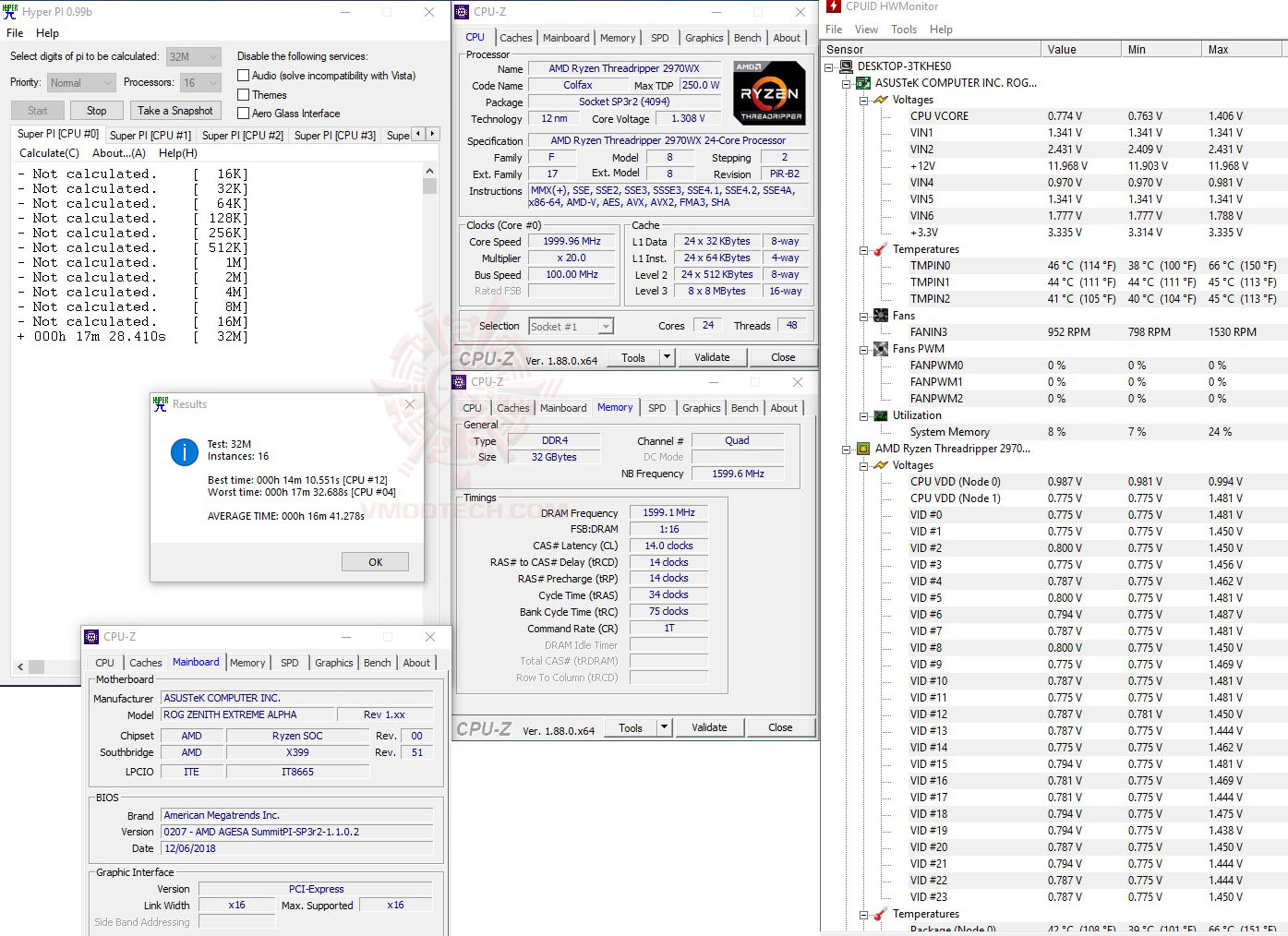Collapse the DESKTOP-3TKHES0 tree node

(x=829, y=67)
